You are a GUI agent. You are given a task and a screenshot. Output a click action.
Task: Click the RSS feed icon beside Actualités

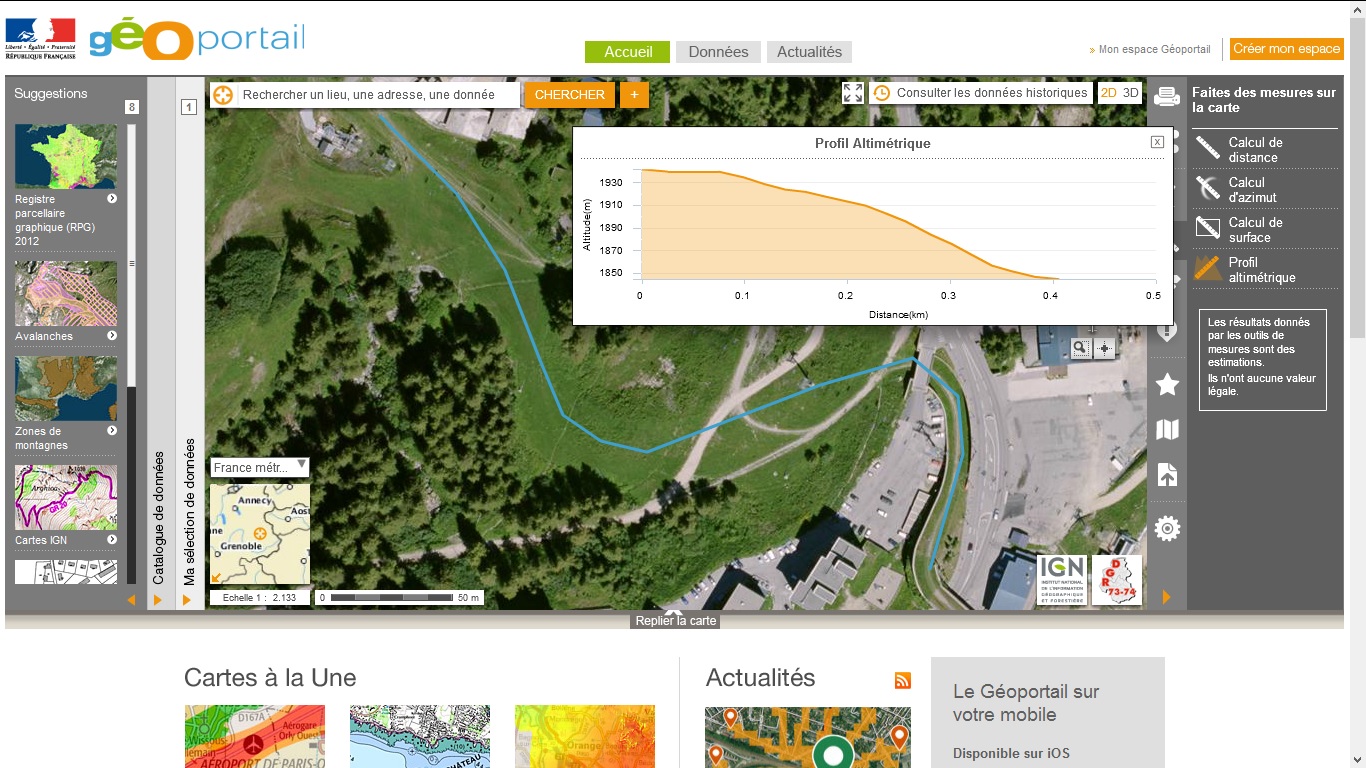pos(903,681)
